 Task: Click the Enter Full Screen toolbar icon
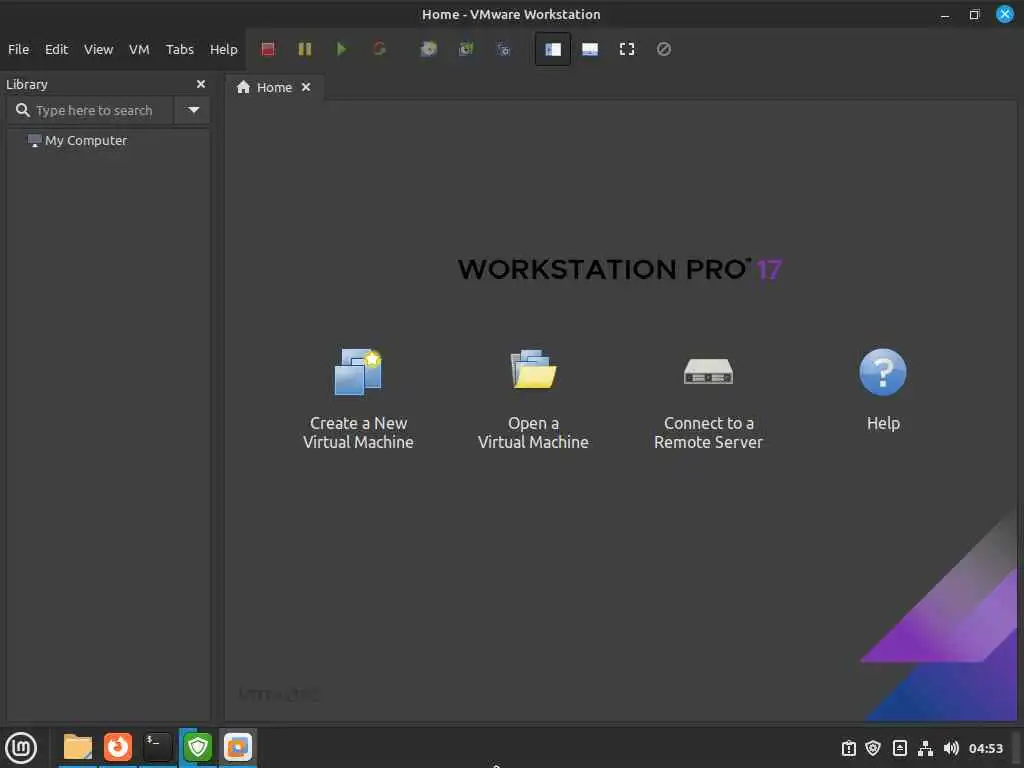(627, 49)
